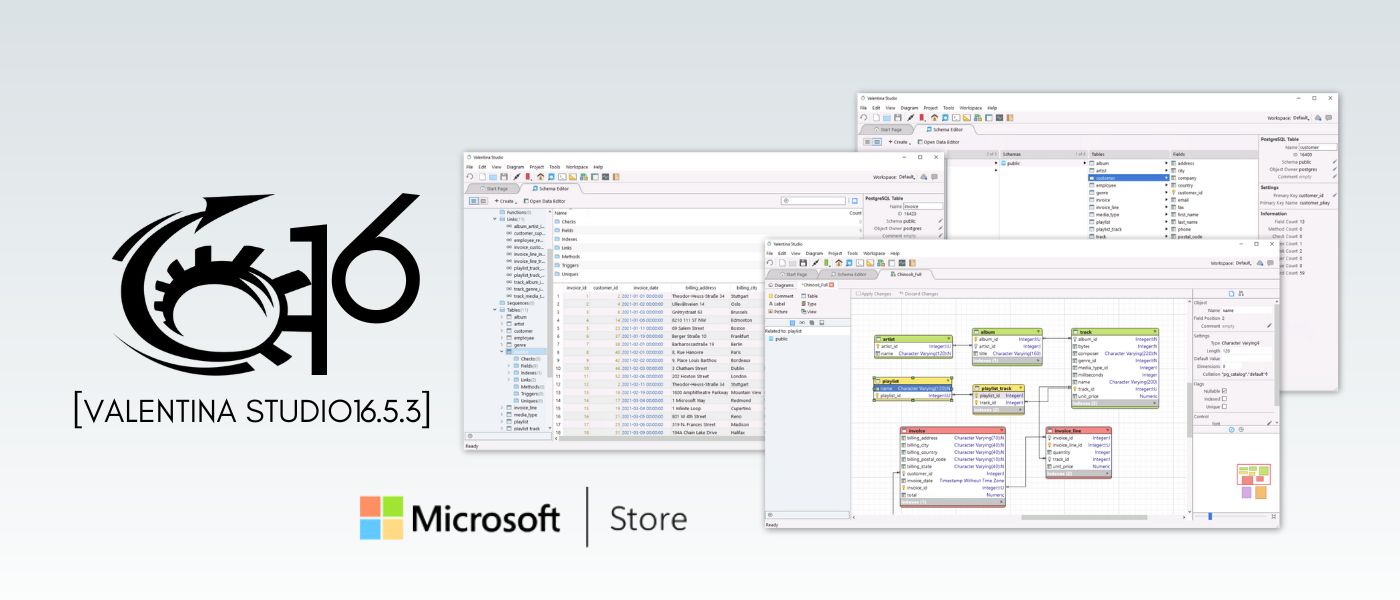Collapse the artist table arrow in the diagram
Viewport: 1400px width, 600px height.
pos(949,338)
